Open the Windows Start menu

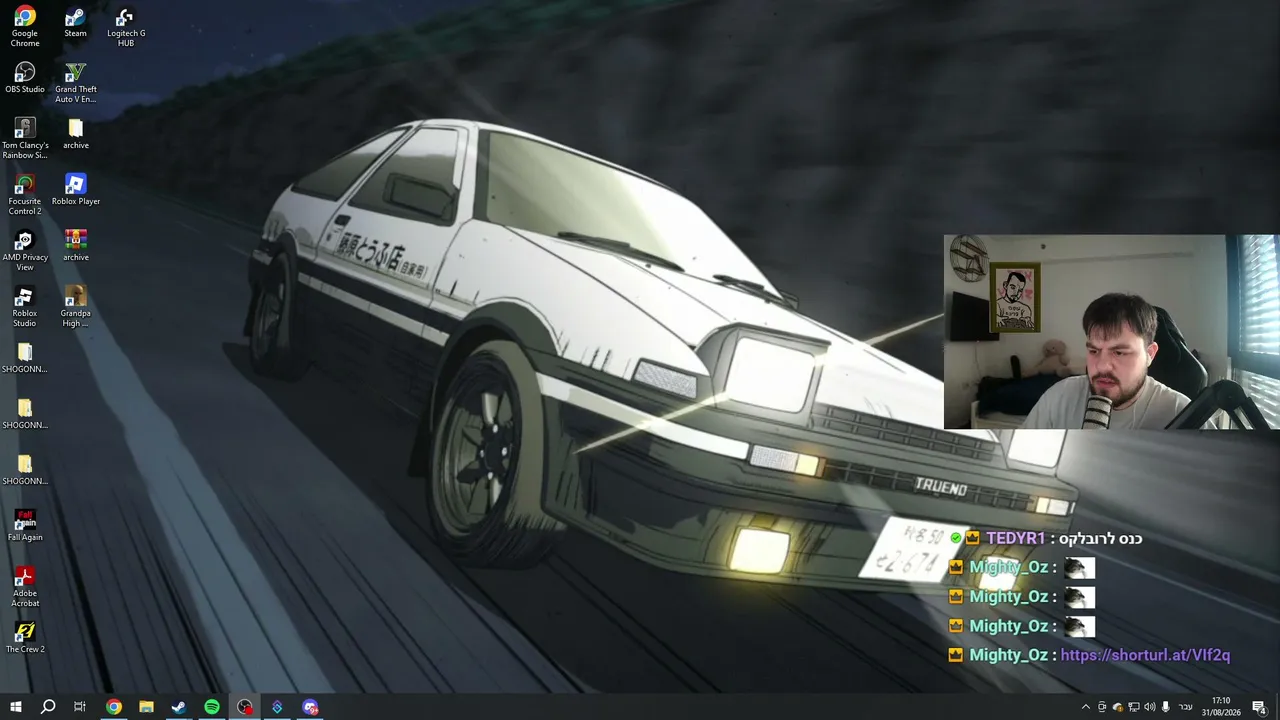click(16, 707)
